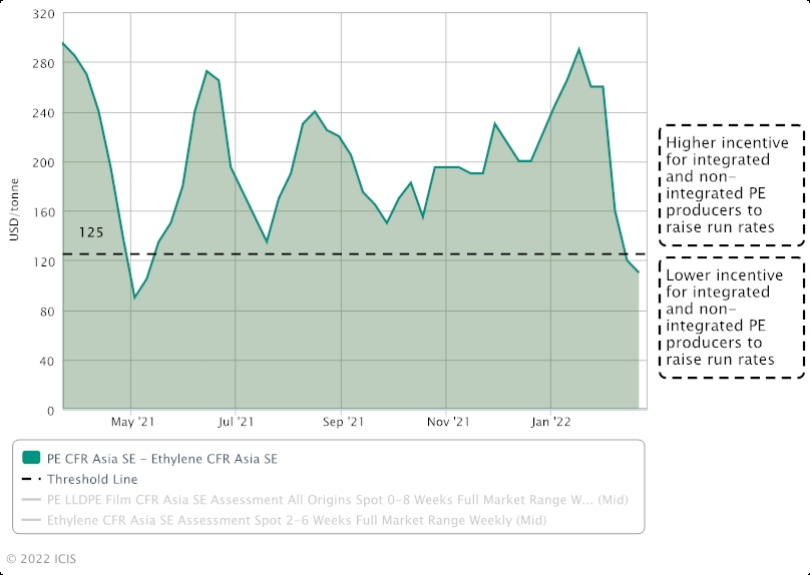Image resolution: width=810 pixels, height=575 pixels.
Task: Click the © 2022 ICIS copyright text
Action: (41, 559)
